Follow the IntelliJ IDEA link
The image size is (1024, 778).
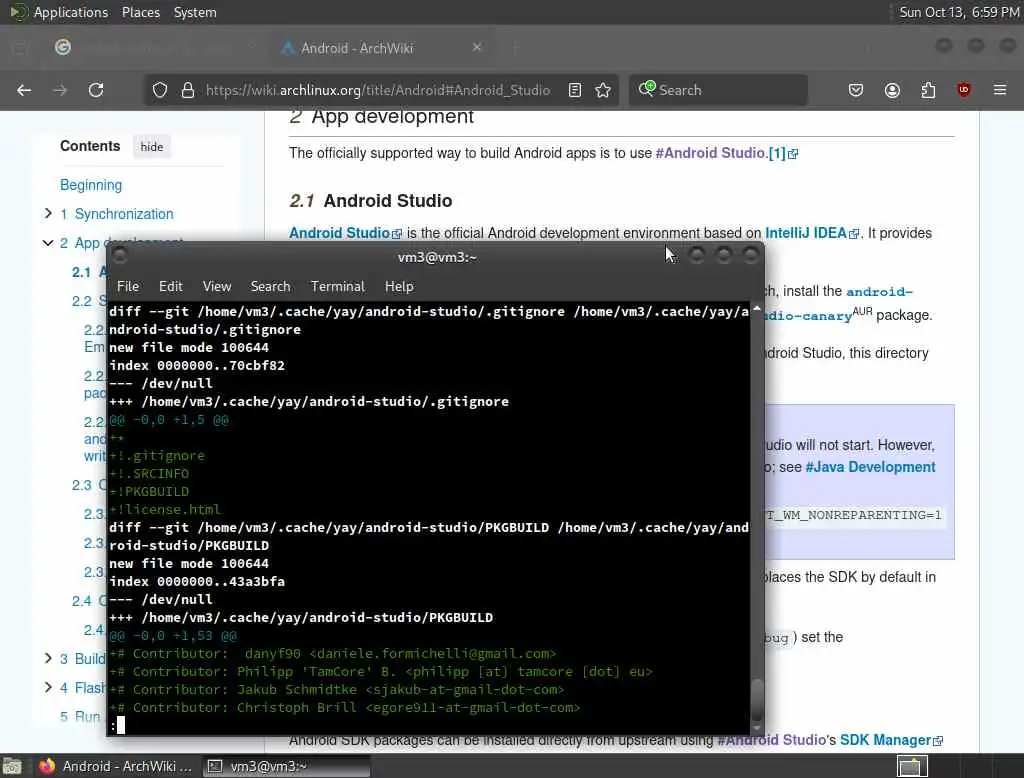pos(812,233)
